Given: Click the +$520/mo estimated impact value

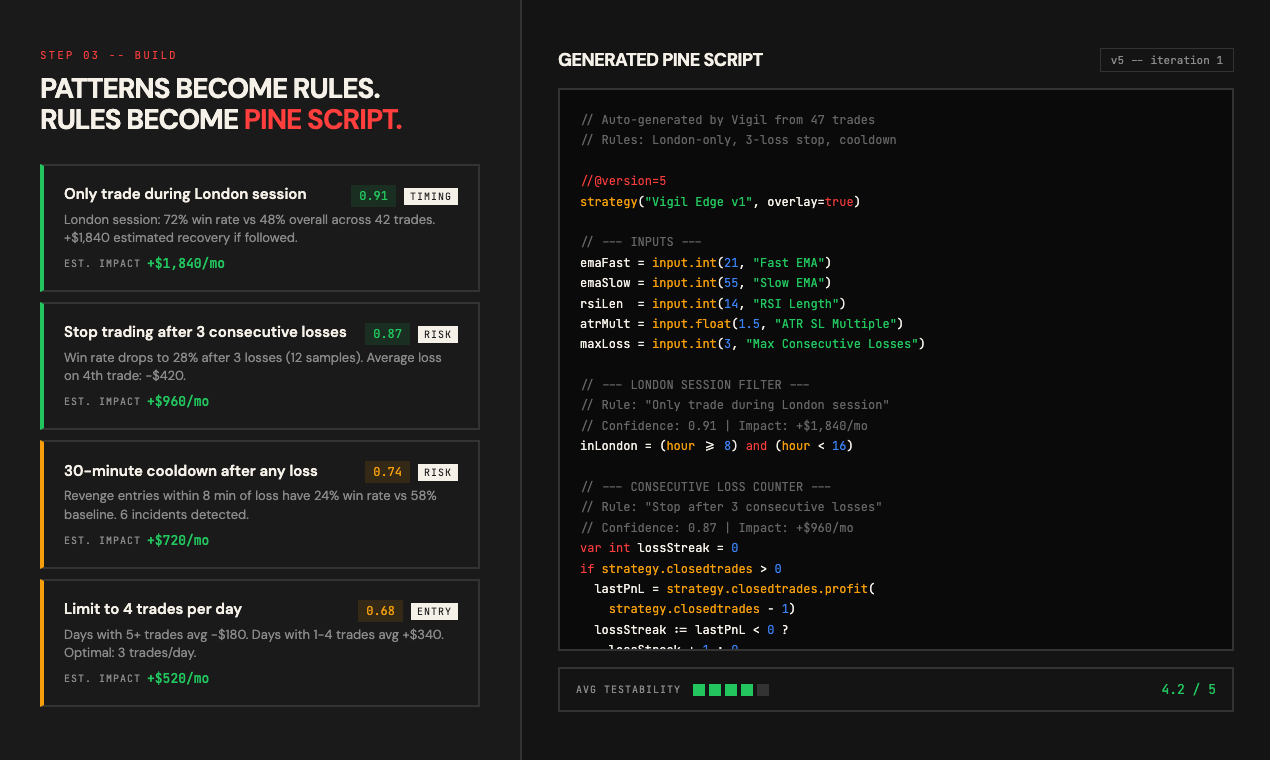Looking at the screenshot, I should point(178,678).
